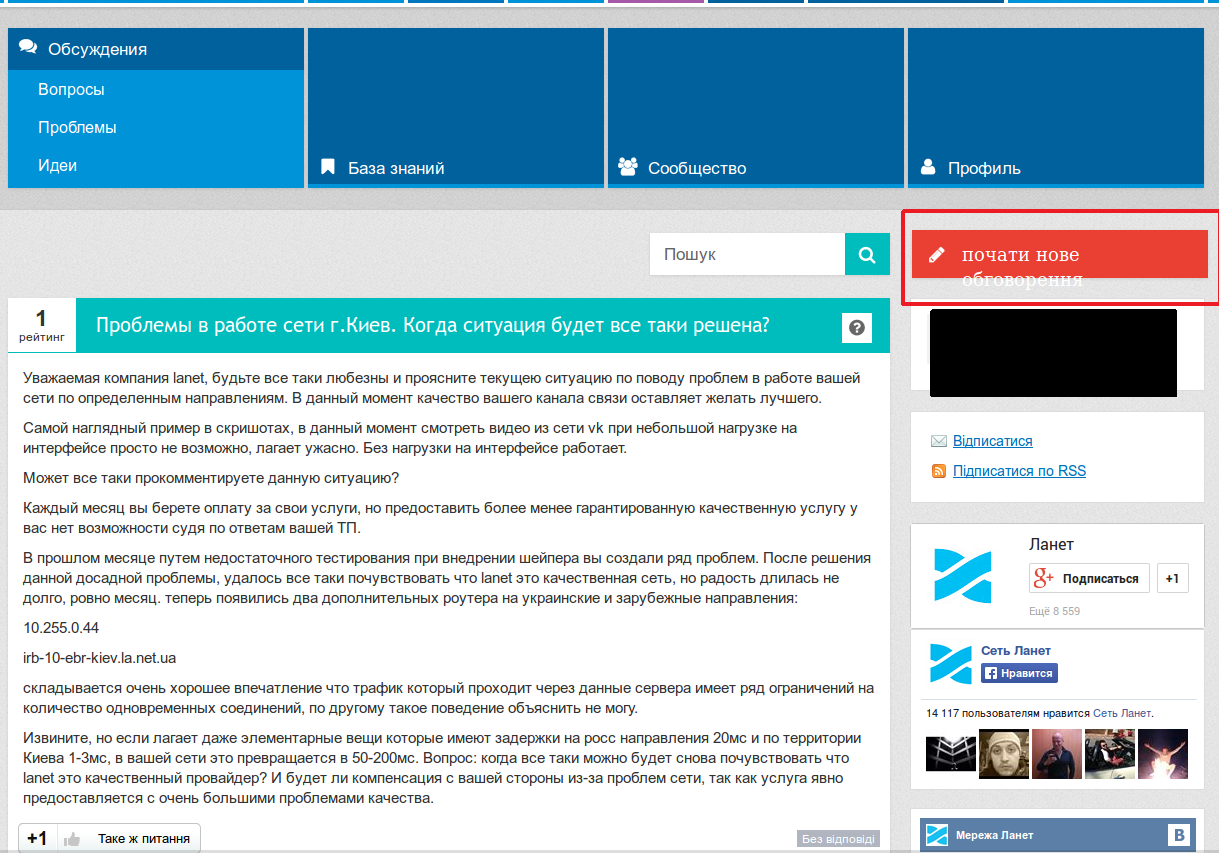Click the Lanet logo in Google+ widget

point(962,576)
